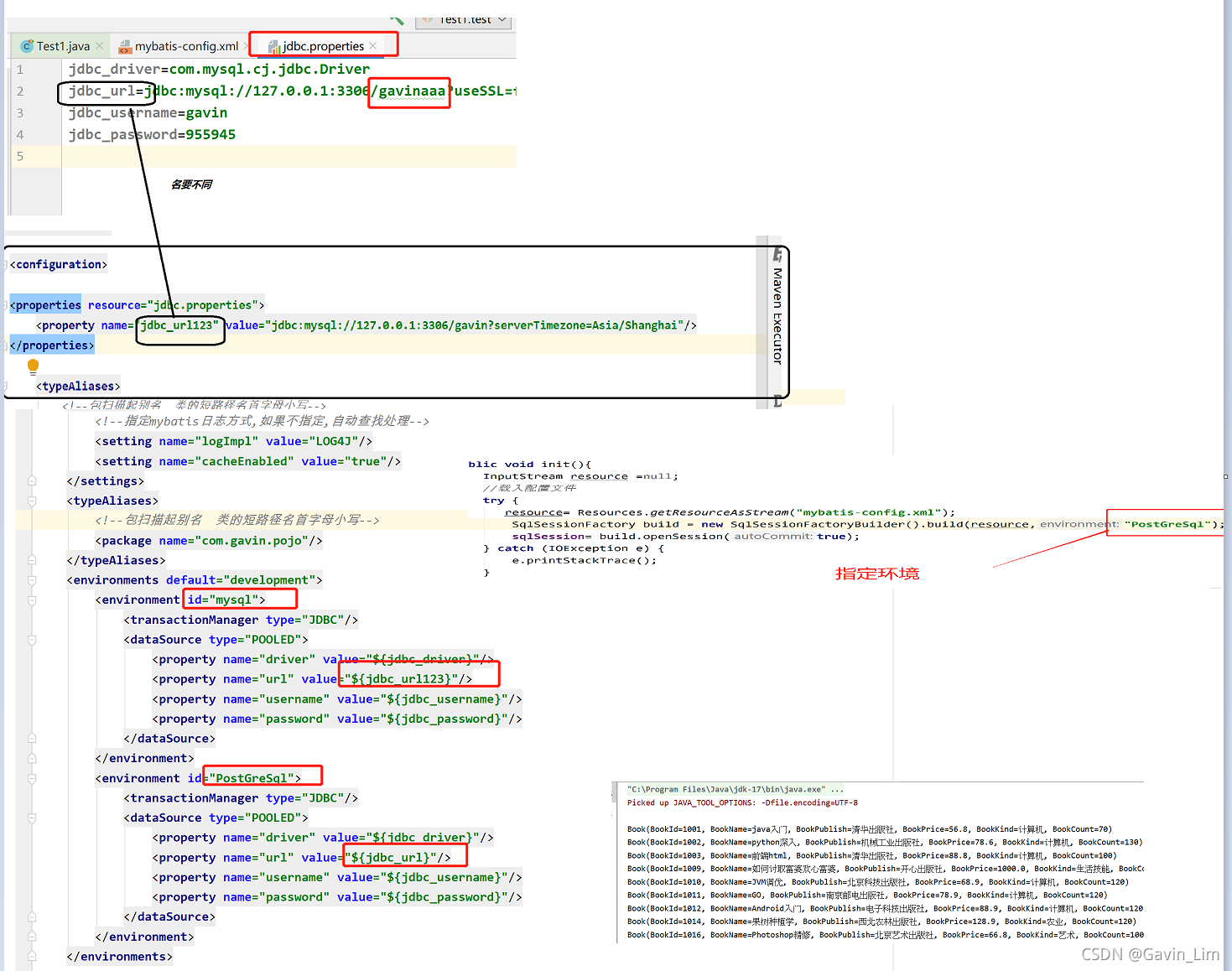Click line number 1 in jdbc.properties gutter
The height and width of the screenshot is (971, 1232).
click(20, 70)
